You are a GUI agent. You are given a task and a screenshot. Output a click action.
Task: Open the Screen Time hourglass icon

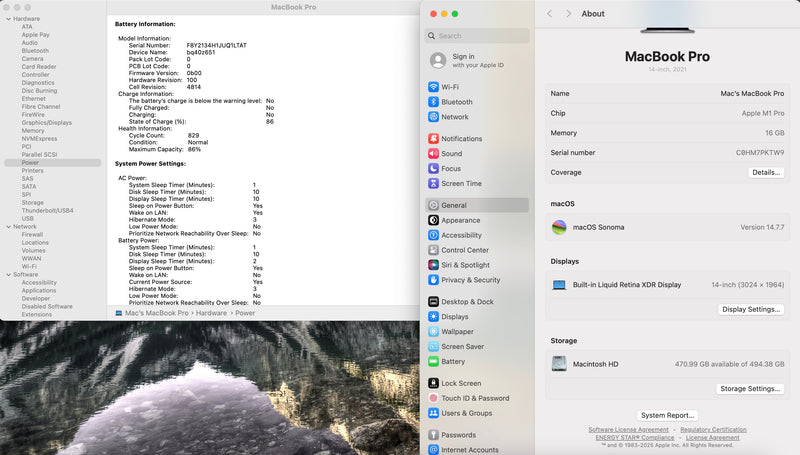(433, 183)
